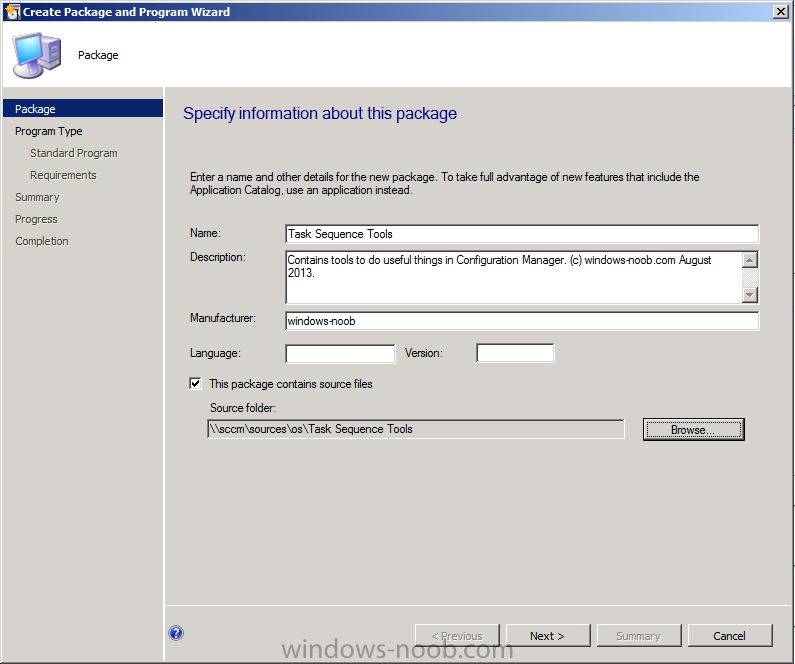Click the empty Language field
Viewport: 795px width, 664px height.
click(340, 353)
